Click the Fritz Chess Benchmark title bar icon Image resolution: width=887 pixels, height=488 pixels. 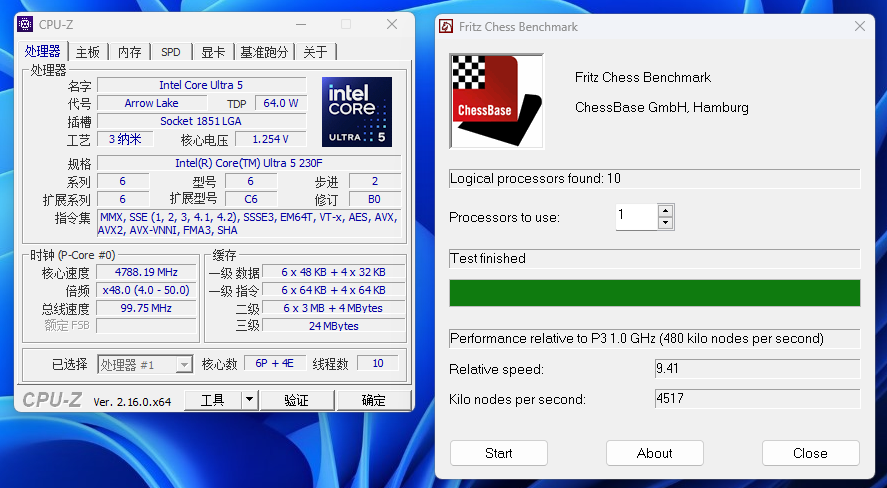tap(446, 27)
